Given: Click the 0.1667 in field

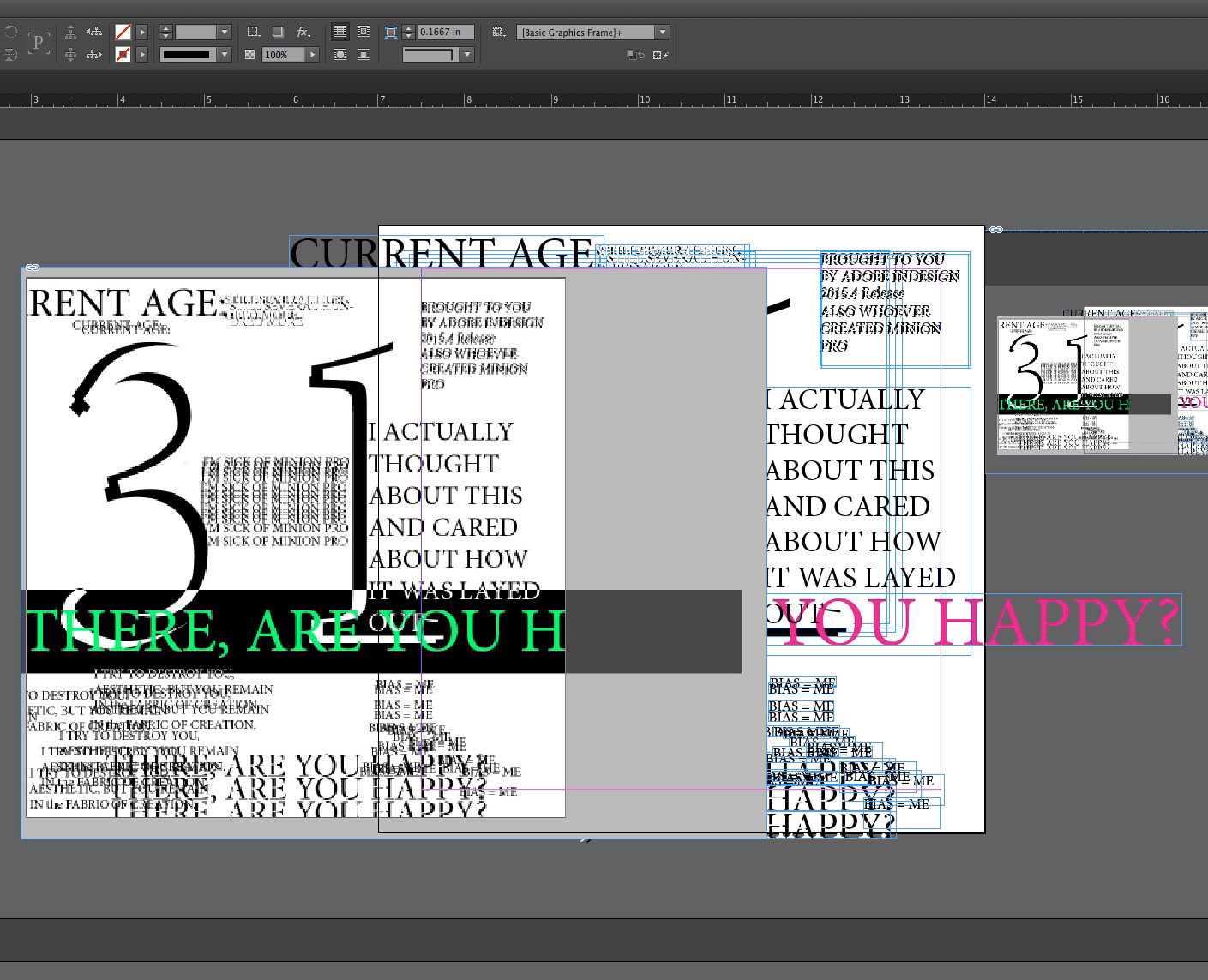Looking at the screenshot, I should 446,33.
